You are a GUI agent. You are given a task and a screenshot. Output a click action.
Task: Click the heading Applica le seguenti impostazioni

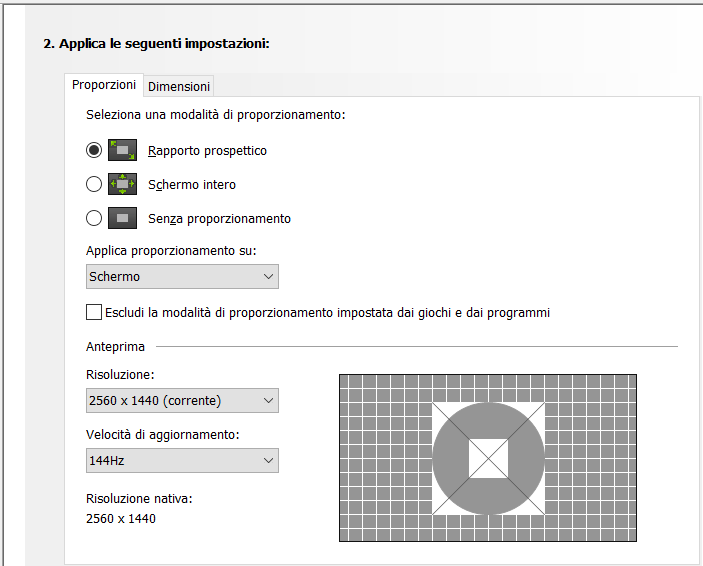[x=156, y=44]
